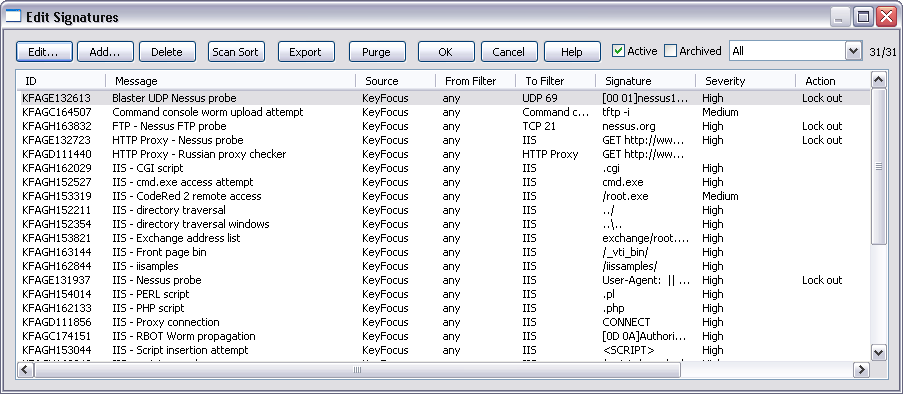
Task: Sort by From Filter column header
Action: [476, 81]
